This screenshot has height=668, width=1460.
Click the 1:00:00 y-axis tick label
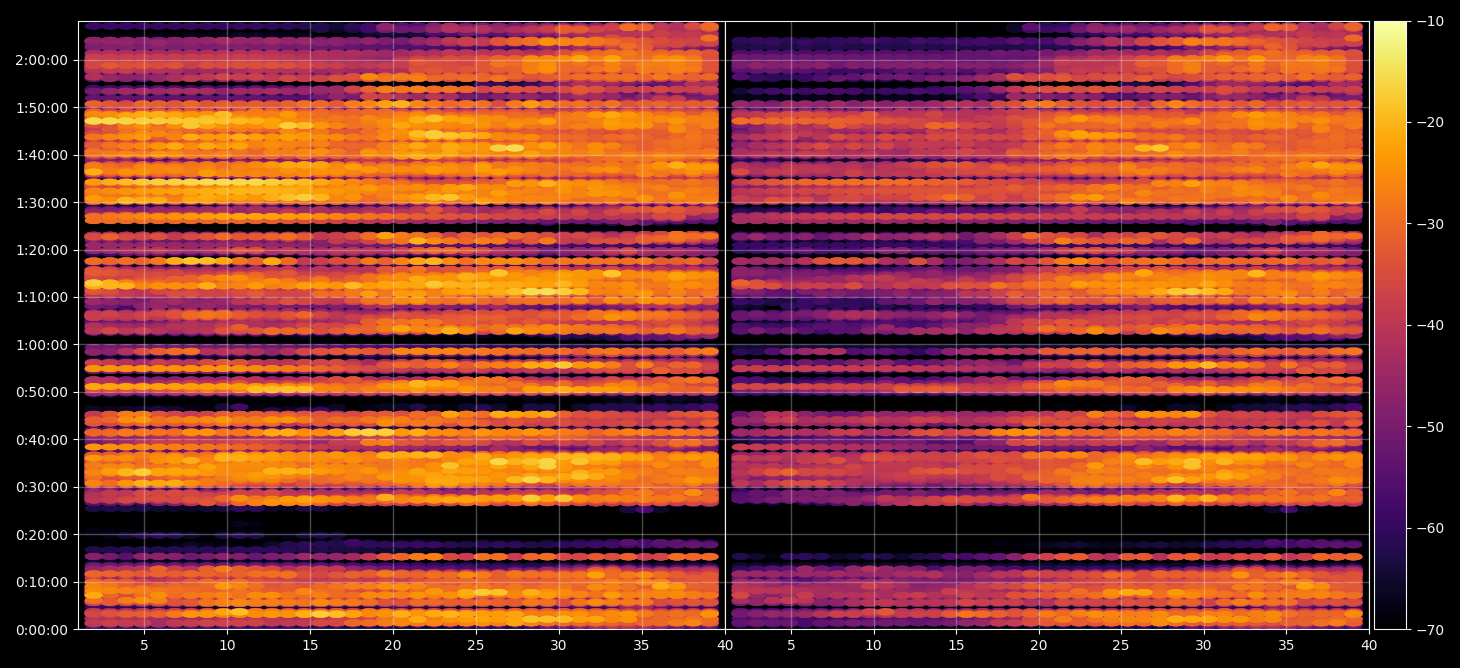pos(41,345)
